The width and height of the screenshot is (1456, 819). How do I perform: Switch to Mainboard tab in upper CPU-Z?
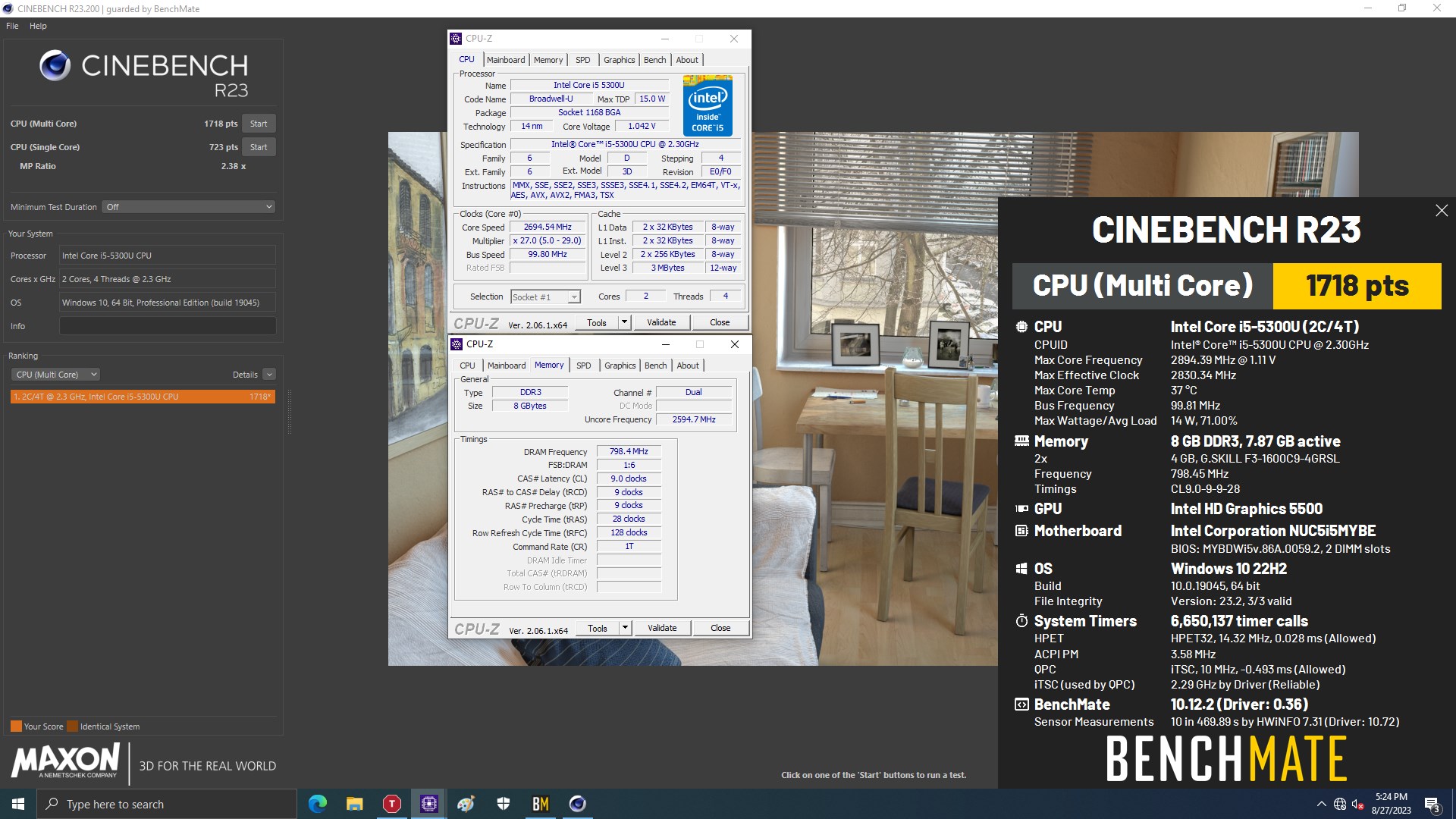point(506,60)
